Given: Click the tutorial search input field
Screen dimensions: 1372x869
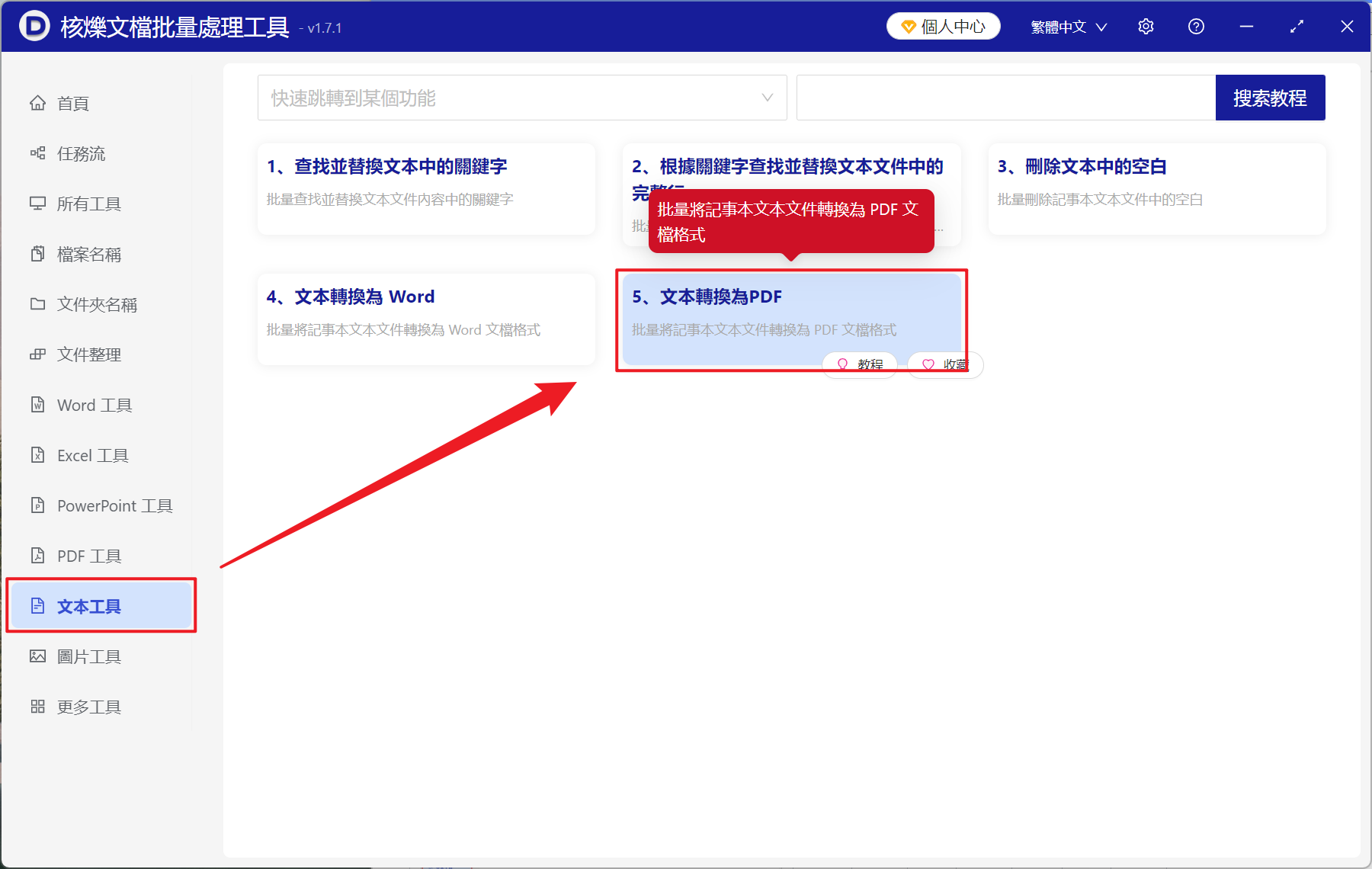Looking at the screenshot, I should point(1006,98).
